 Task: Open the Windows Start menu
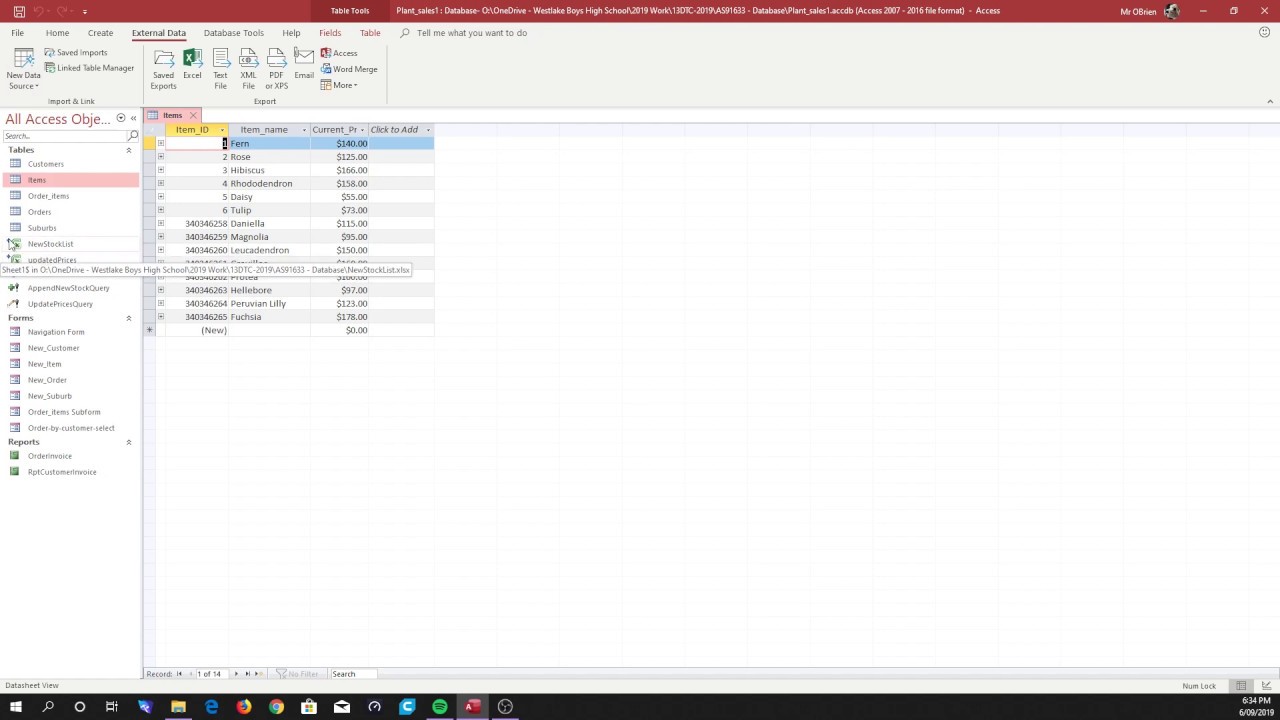(x=16, y=707)
